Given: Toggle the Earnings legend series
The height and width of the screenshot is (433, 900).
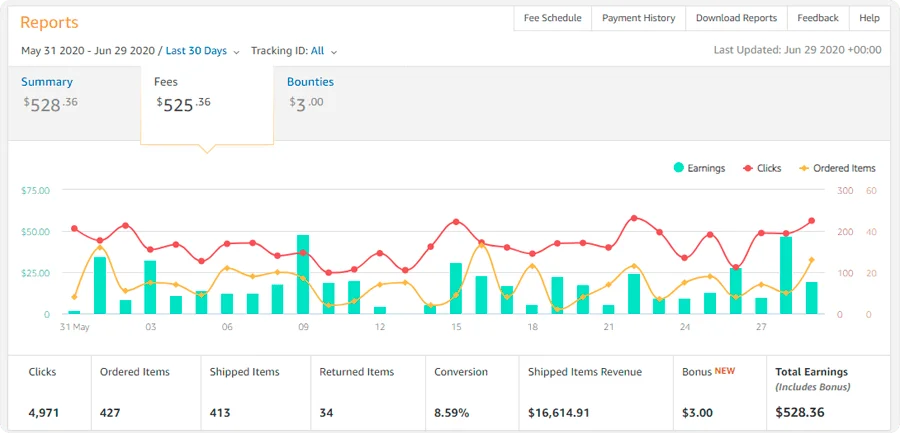Looking at the screenshot, I should click(x=700, y=168).
